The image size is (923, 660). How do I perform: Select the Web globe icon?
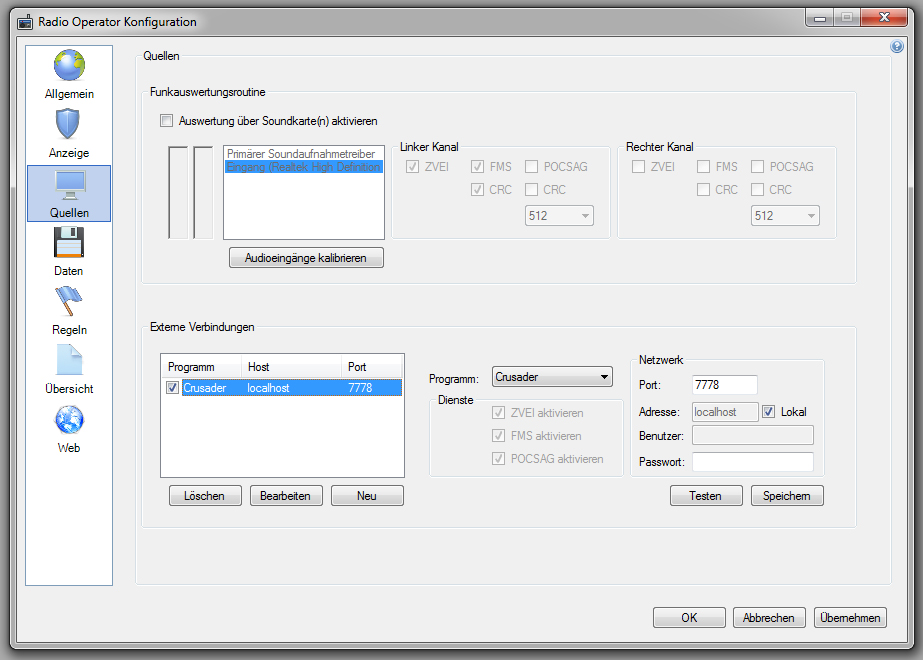68,420
